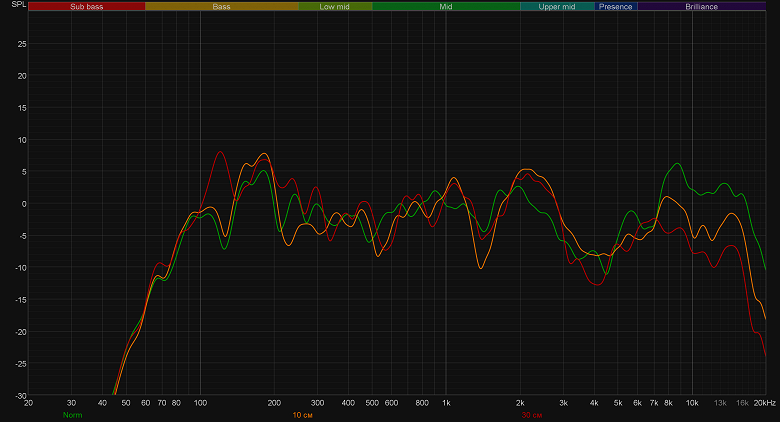
Task: Click the 800 frequency axis label
Action: [422, 403]
